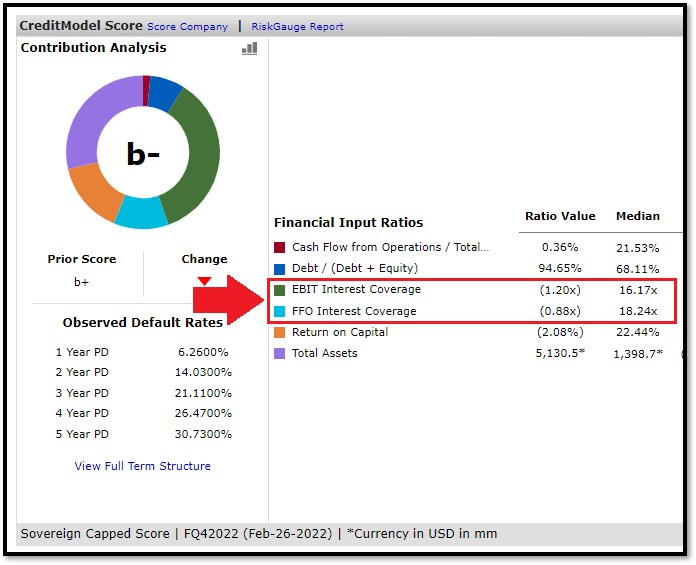Viewport: 696px width, 565px height.
Task: Click the purple Total Assets legend swatch
Action: (280, 353)
